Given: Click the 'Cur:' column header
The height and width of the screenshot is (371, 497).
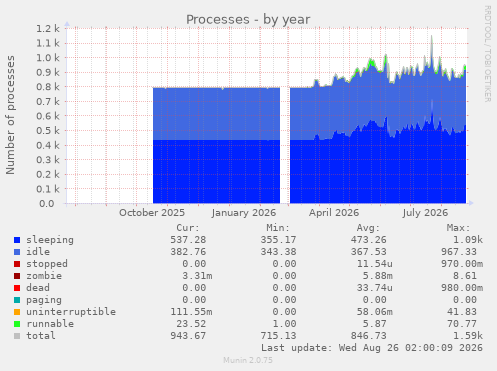Looking at the screenshot, I should [x=188, y=228].
